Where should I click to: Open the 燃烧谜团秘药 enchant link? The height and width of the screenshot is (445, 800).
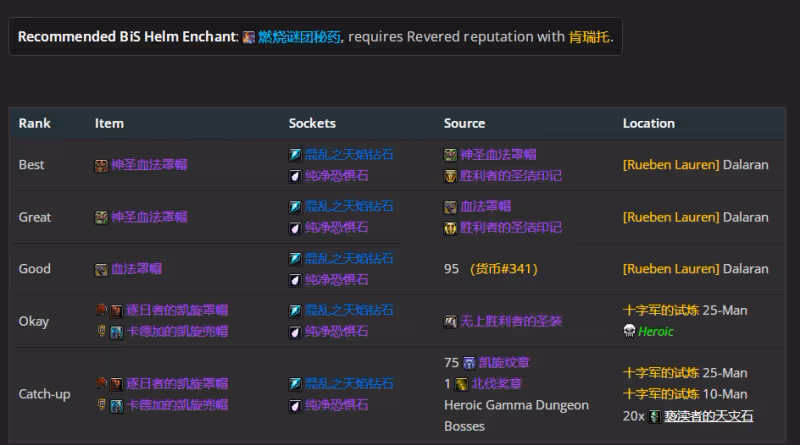299,37
